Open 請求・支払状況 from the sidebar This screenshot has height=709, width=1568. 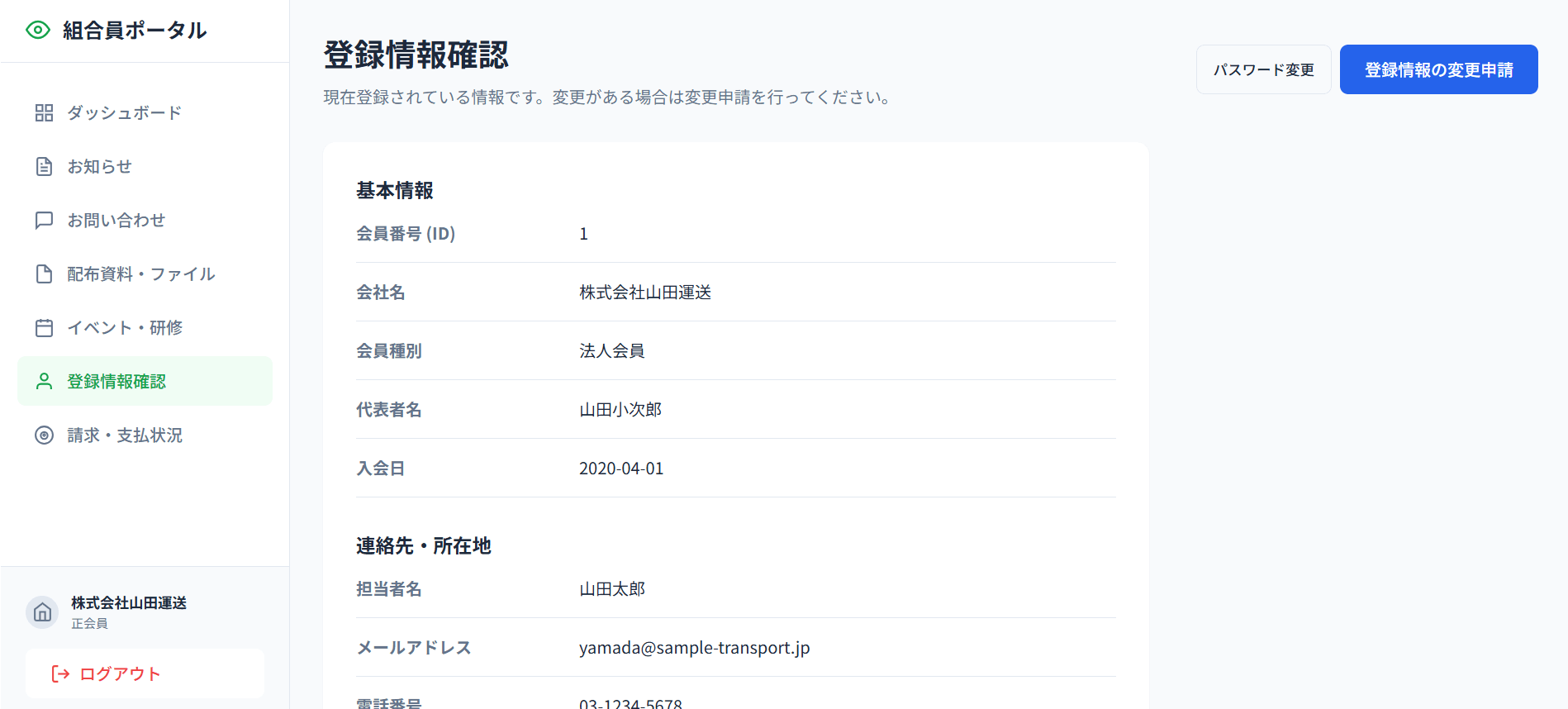click(124, 435)
